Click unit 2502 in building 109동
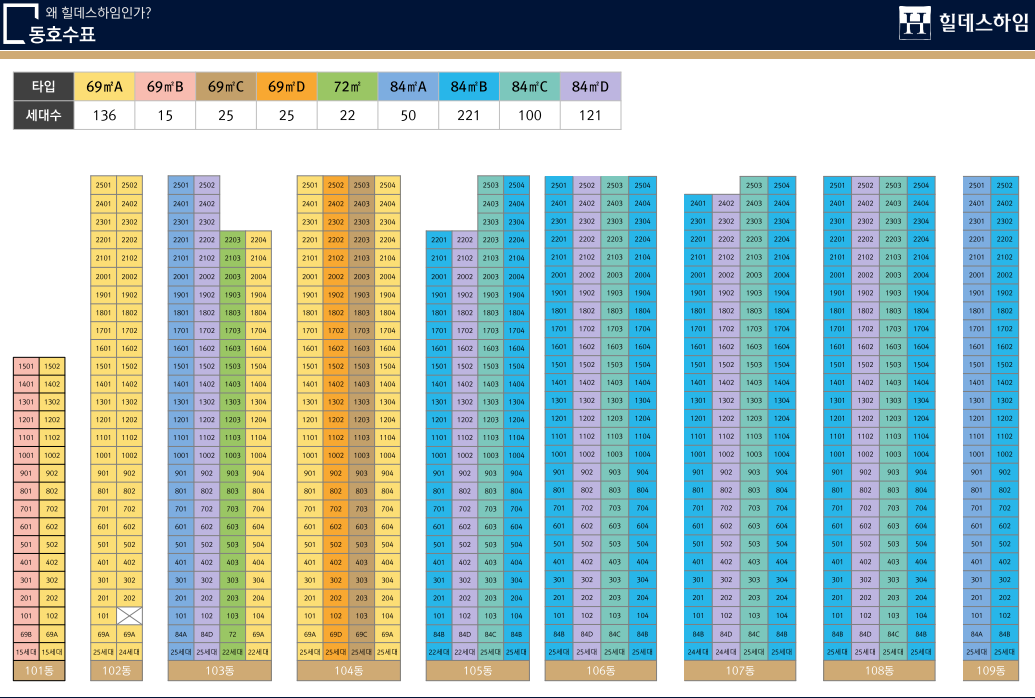 1005,186
